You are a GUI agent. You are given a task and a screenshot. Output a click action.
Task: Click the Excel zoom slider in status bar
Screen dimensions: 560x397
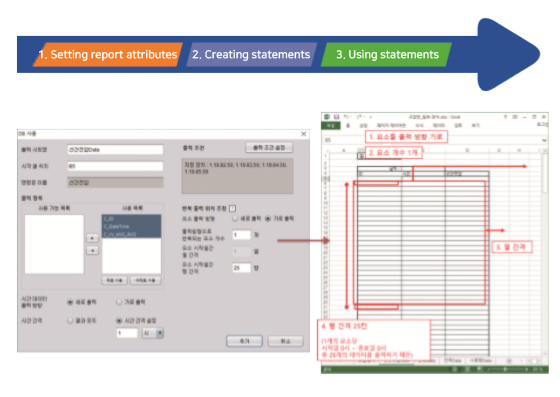tap(506, 370)
